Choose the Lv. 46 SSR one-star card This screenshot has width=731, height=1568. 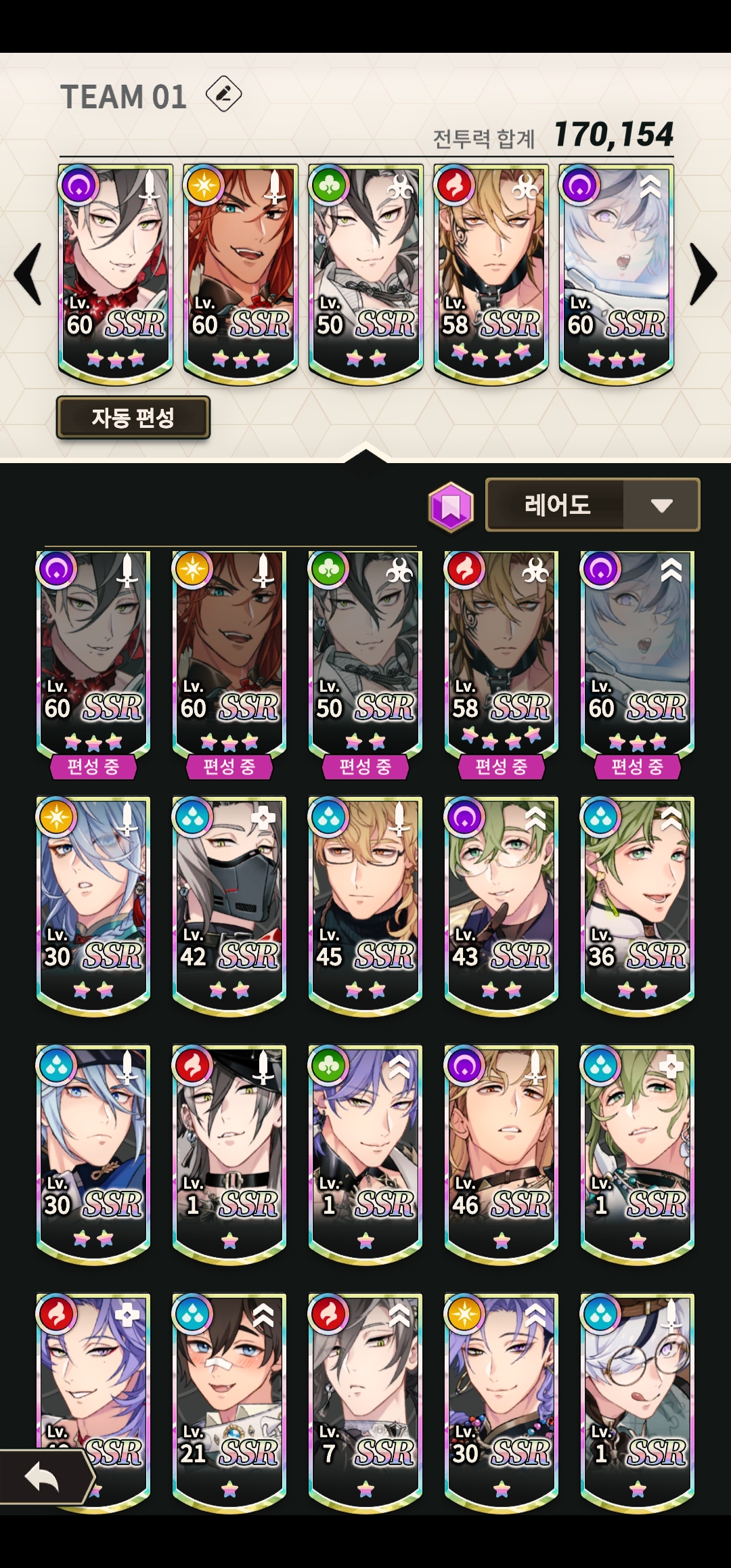click(502, 1154)
